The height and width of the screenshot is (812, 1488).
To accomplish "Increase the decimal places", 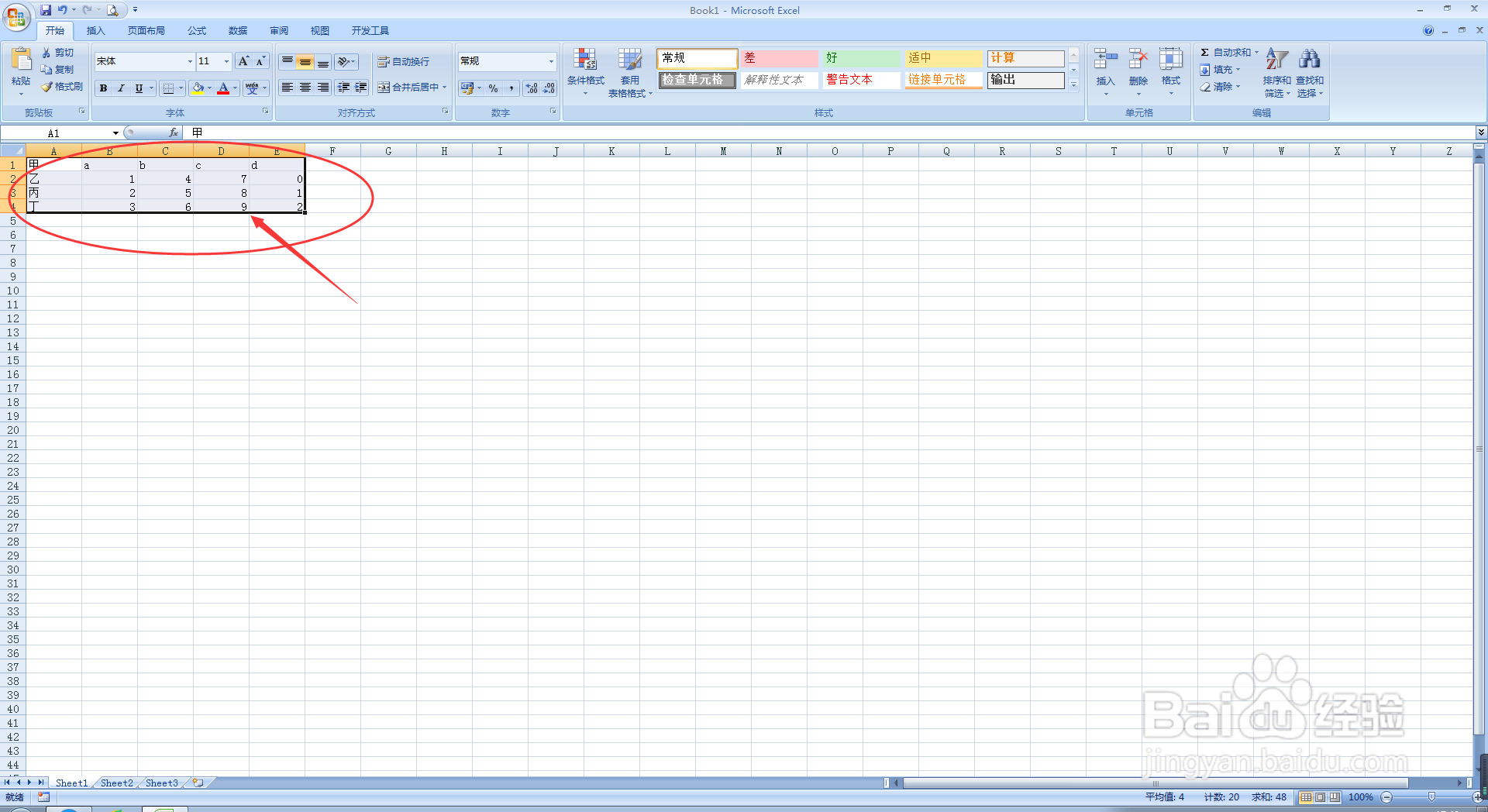I will (x=532, y=88).
